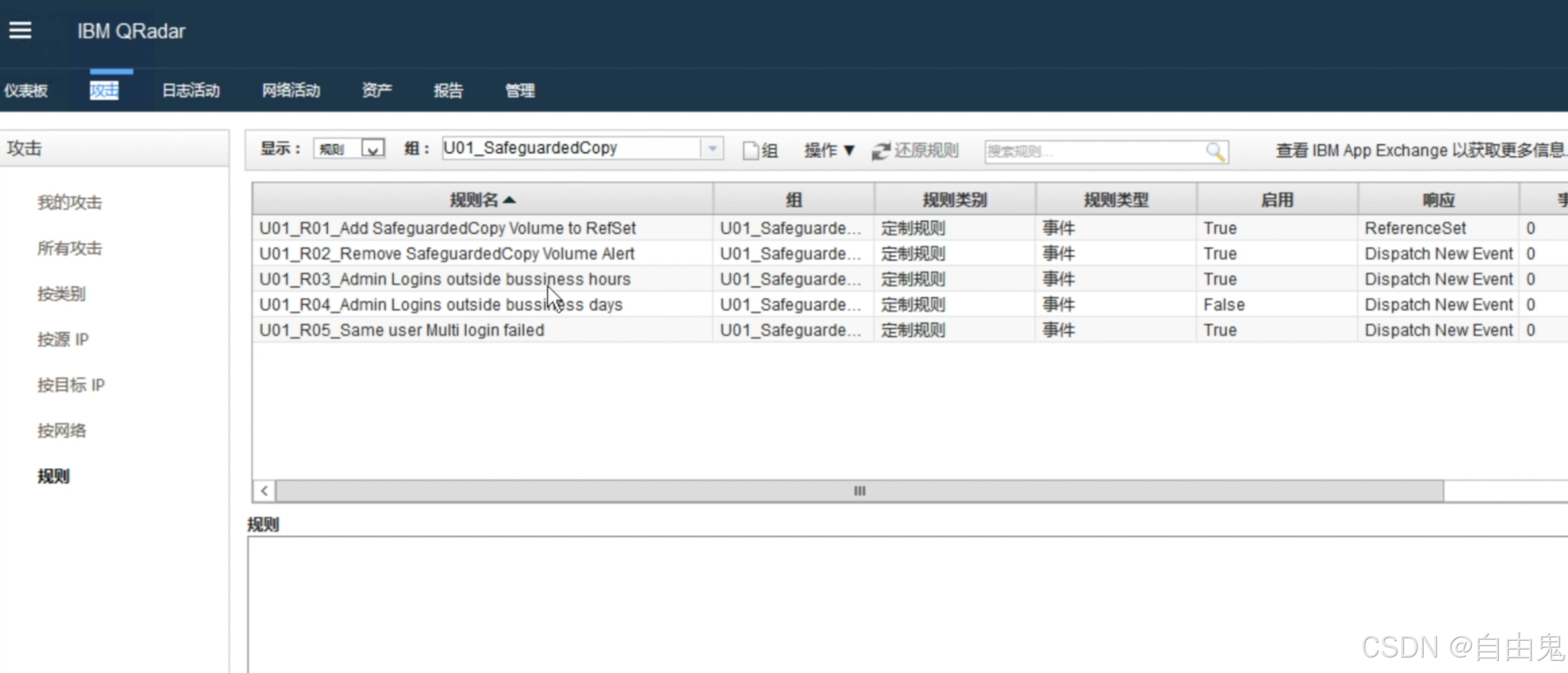The image size is (1568, 673).
Task: Click the new group document icon
Action: [x=750, y=151]
